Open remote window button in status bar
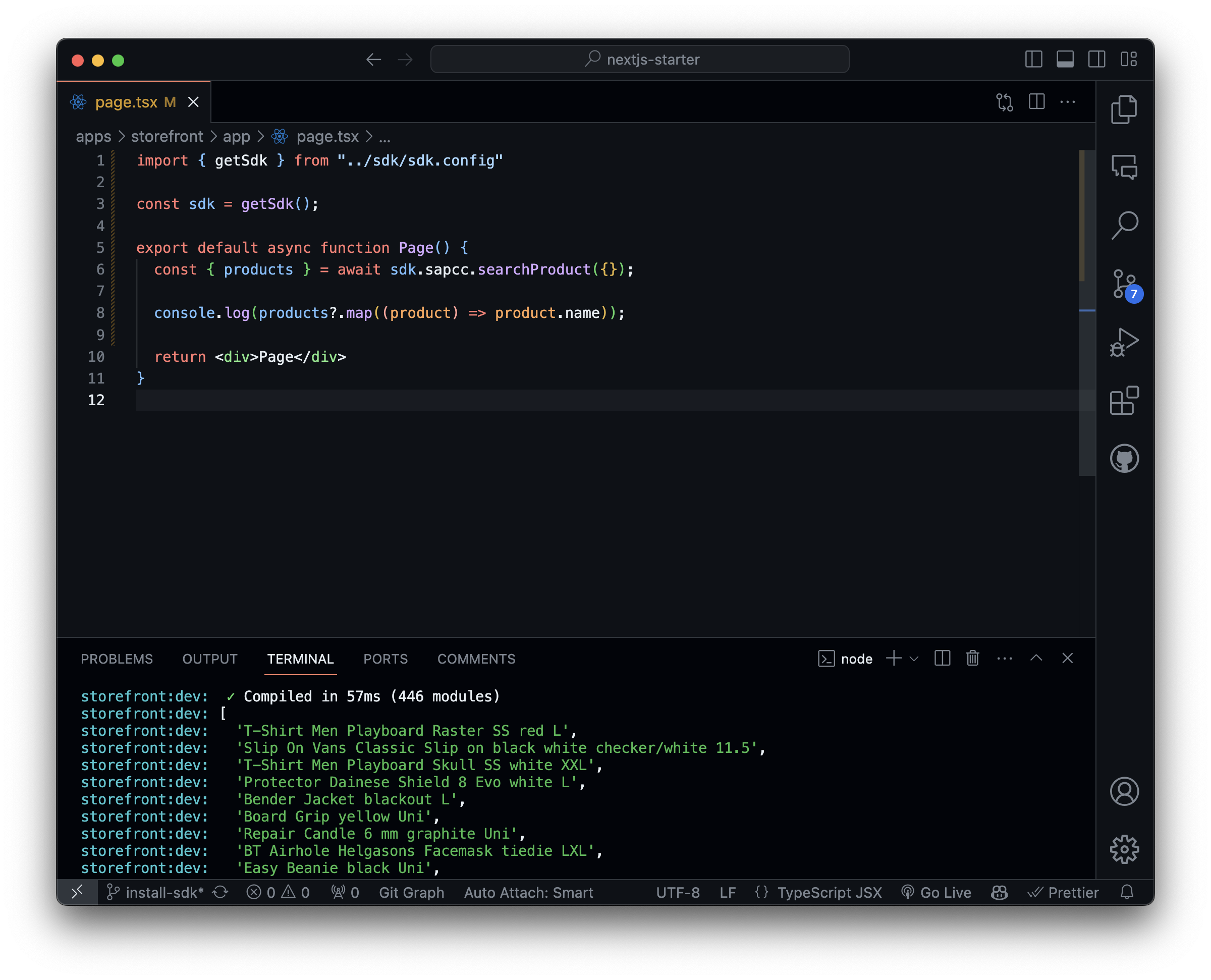 77,892
